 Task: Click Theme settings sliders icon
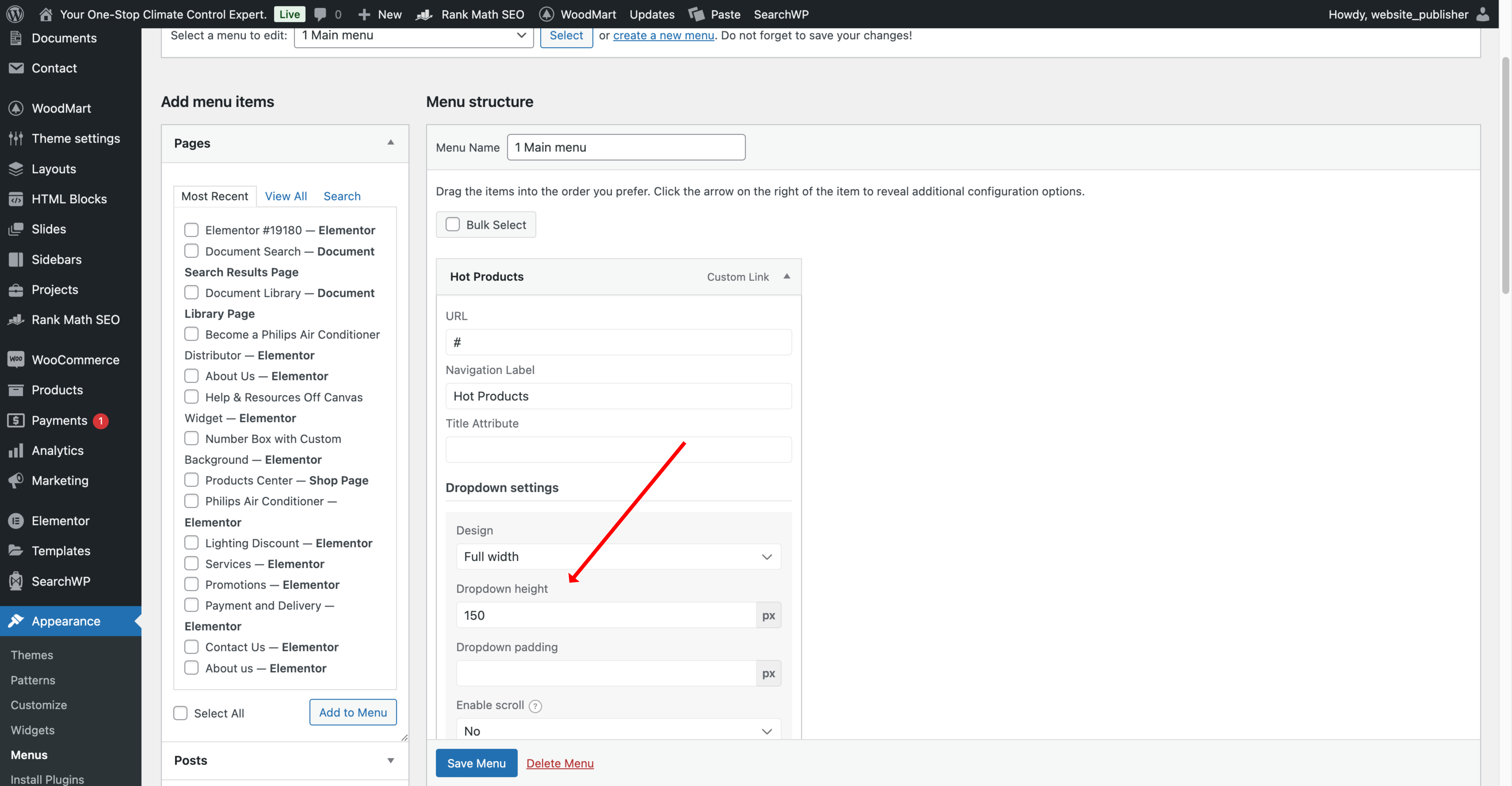pos(16,139)
